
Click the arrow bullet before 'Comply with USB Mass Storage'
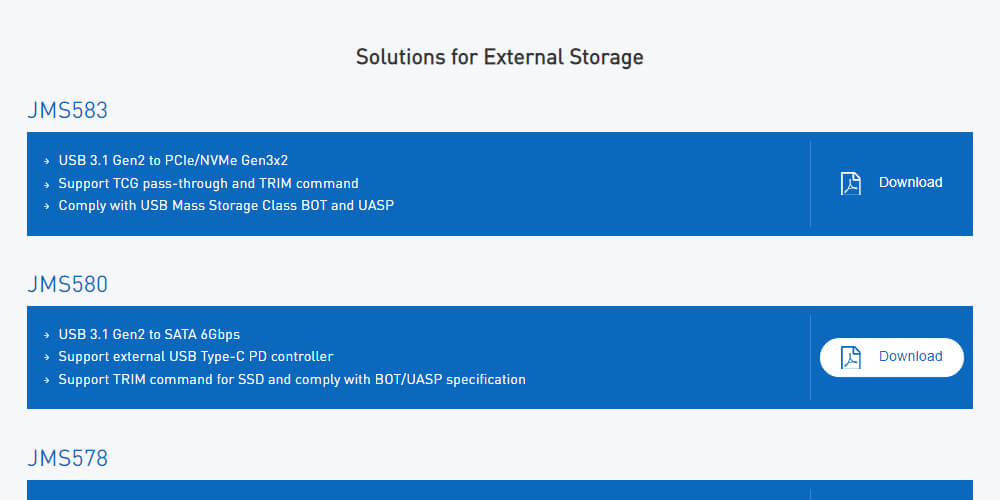pyautogui.click(x=47, y=207)
